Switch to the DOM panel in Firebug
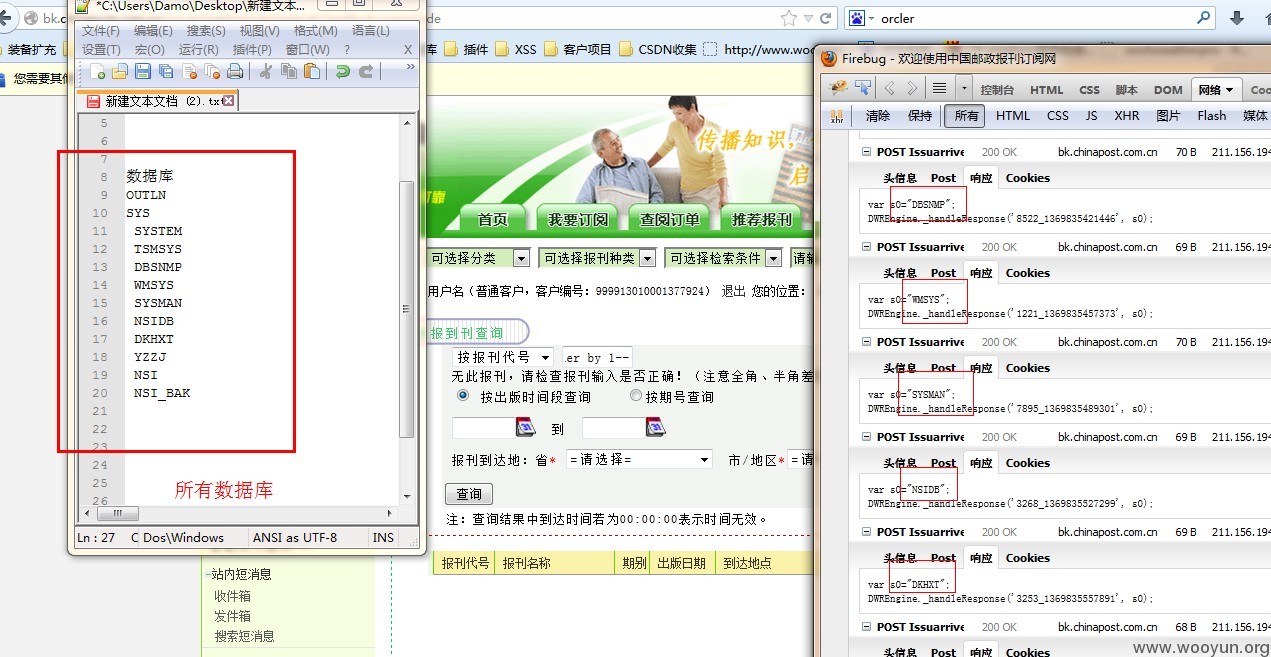This screenshot has height=657, width=1271. tap(1168, 90)
